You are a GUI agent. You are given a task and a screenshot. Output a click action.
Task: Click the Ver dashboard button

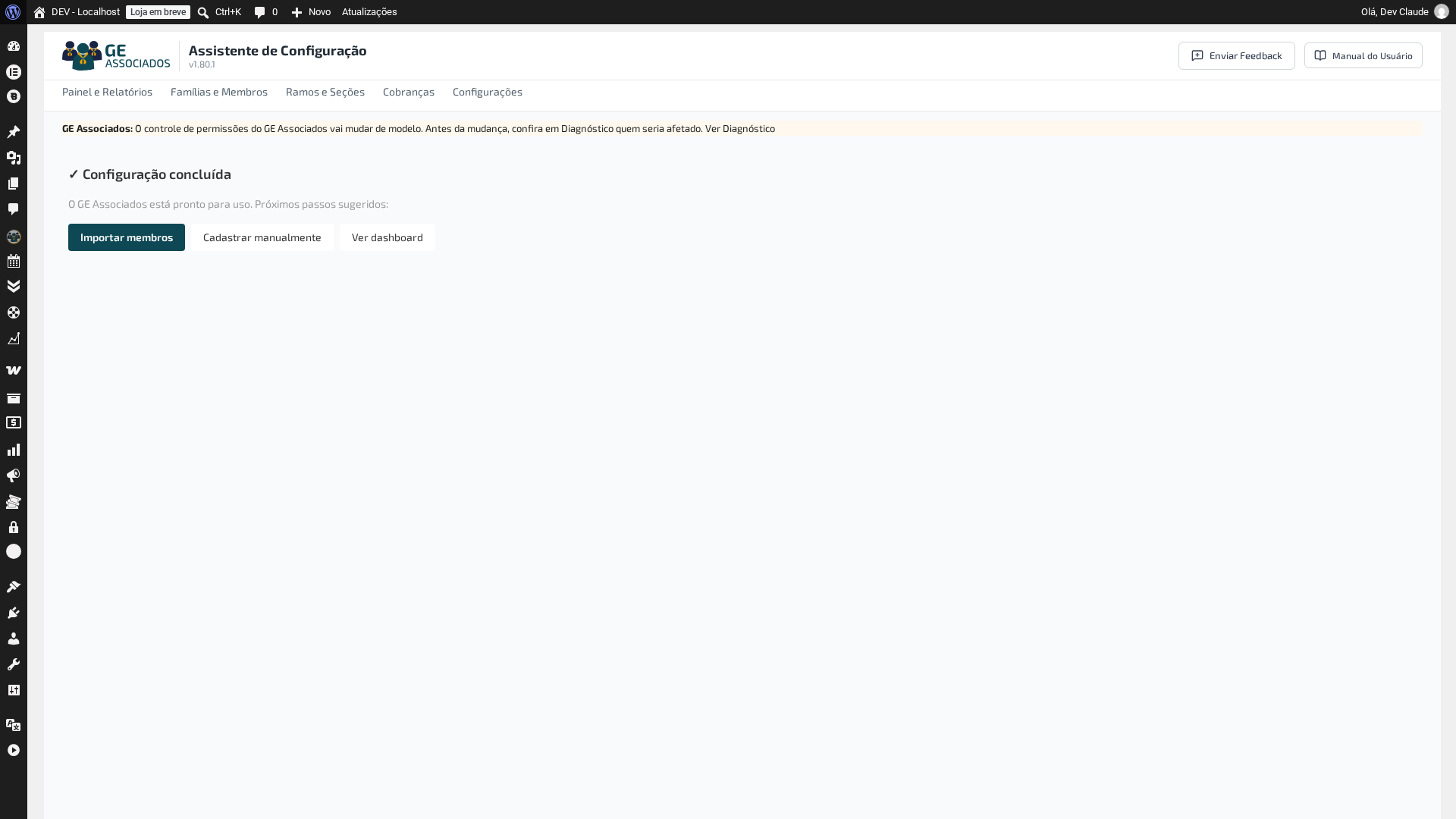tap(388, 237)
